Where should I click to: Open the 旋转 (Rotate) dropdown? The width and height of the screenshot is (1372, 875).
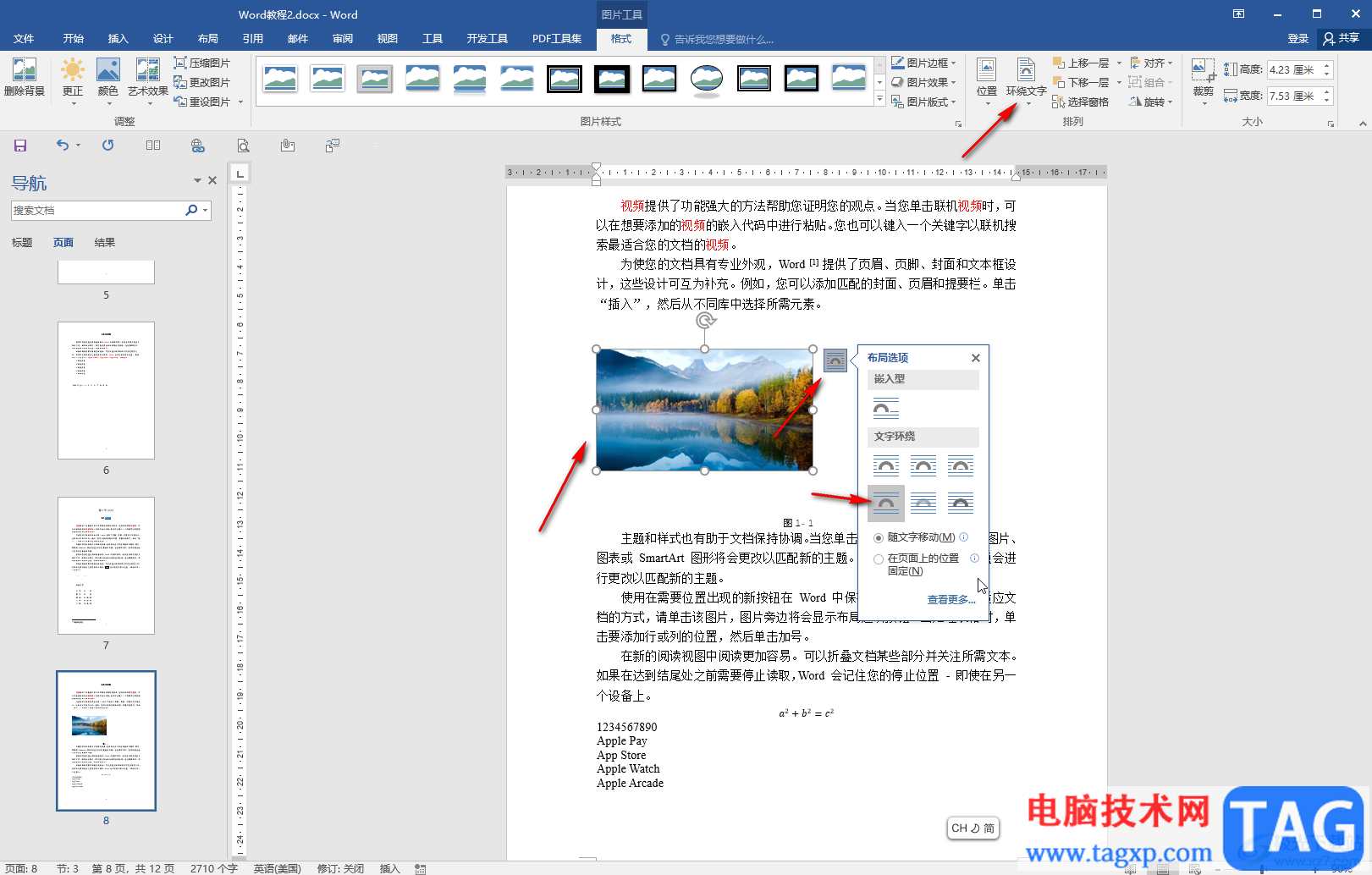coord(1152,102)
